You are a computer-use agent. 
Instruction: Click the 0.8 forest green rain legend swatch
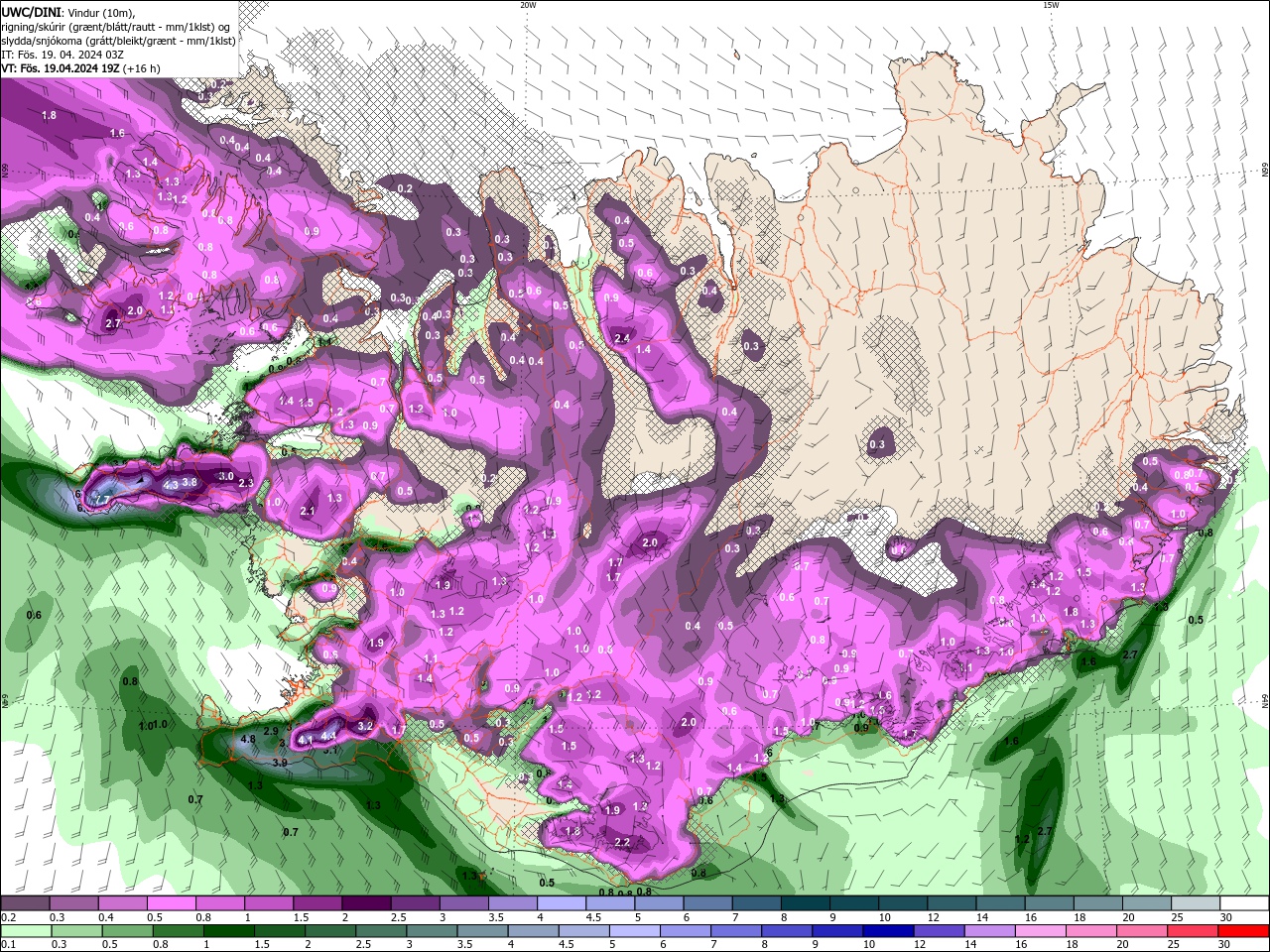pyautogui.click(x=178, y=931)
